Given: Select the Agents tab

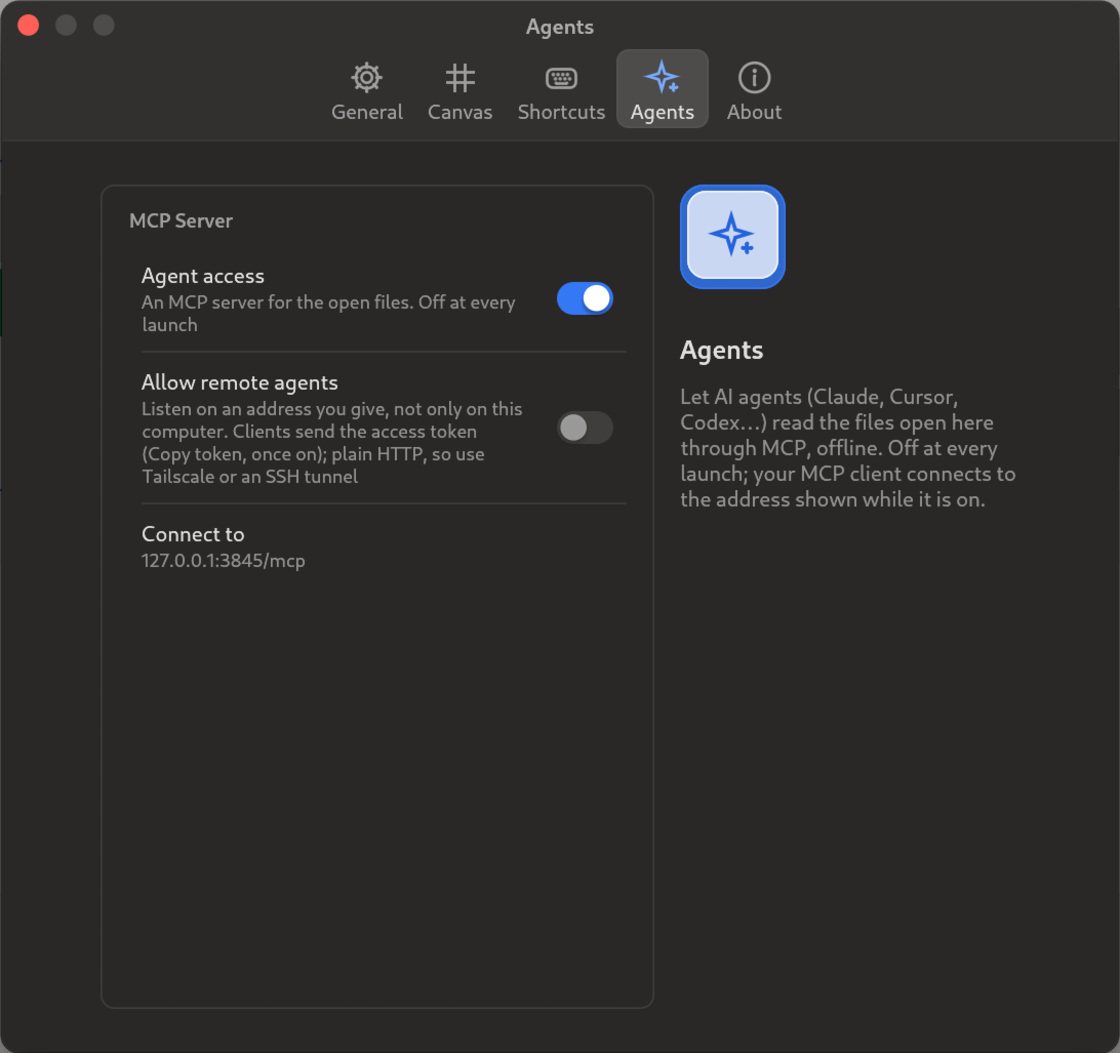Looking at the screenshot, I should click(x=662, y=89).
